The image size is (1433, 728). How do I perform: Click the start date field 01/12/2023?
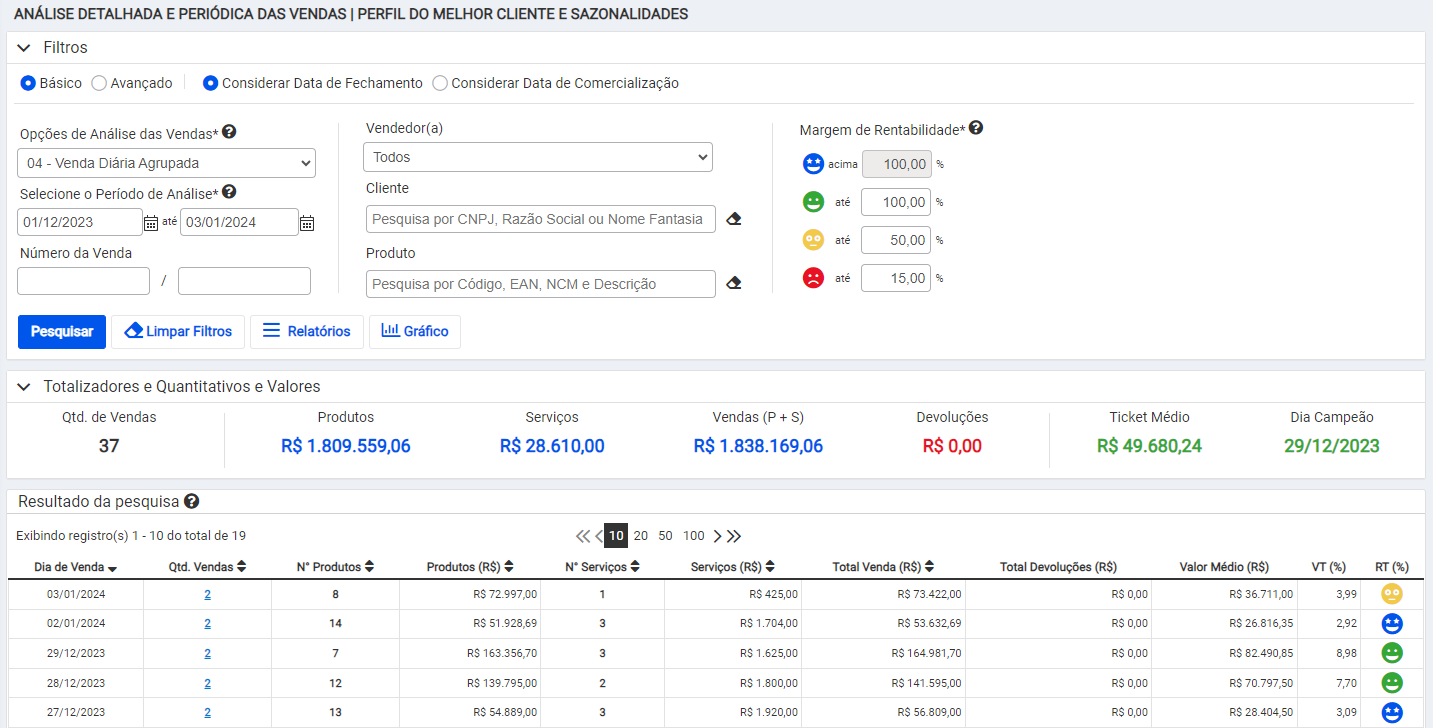pyautogui.click(x=80, y=222)
